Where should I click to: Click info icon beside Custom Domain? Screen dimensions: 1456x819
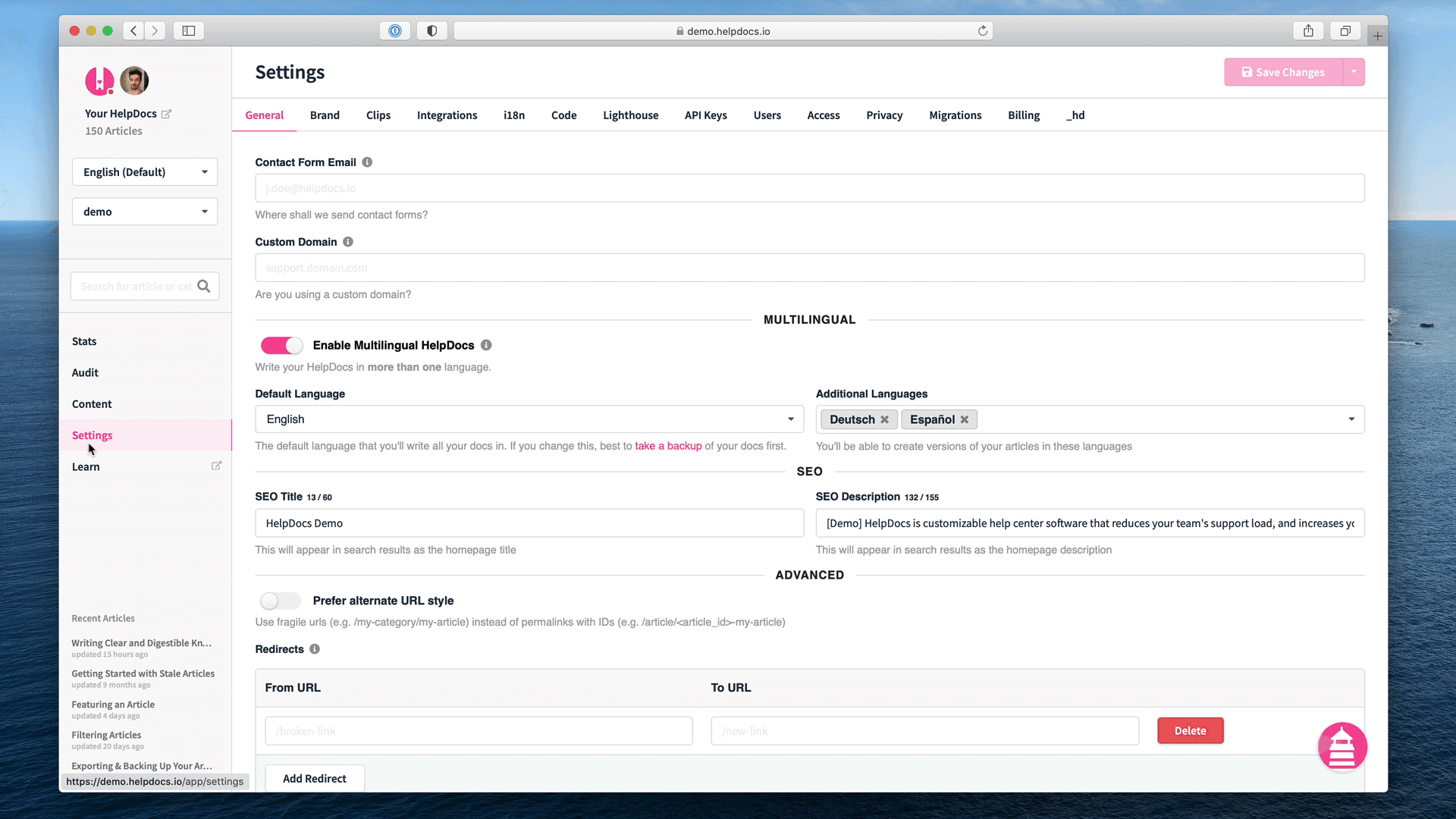[348, 242]
